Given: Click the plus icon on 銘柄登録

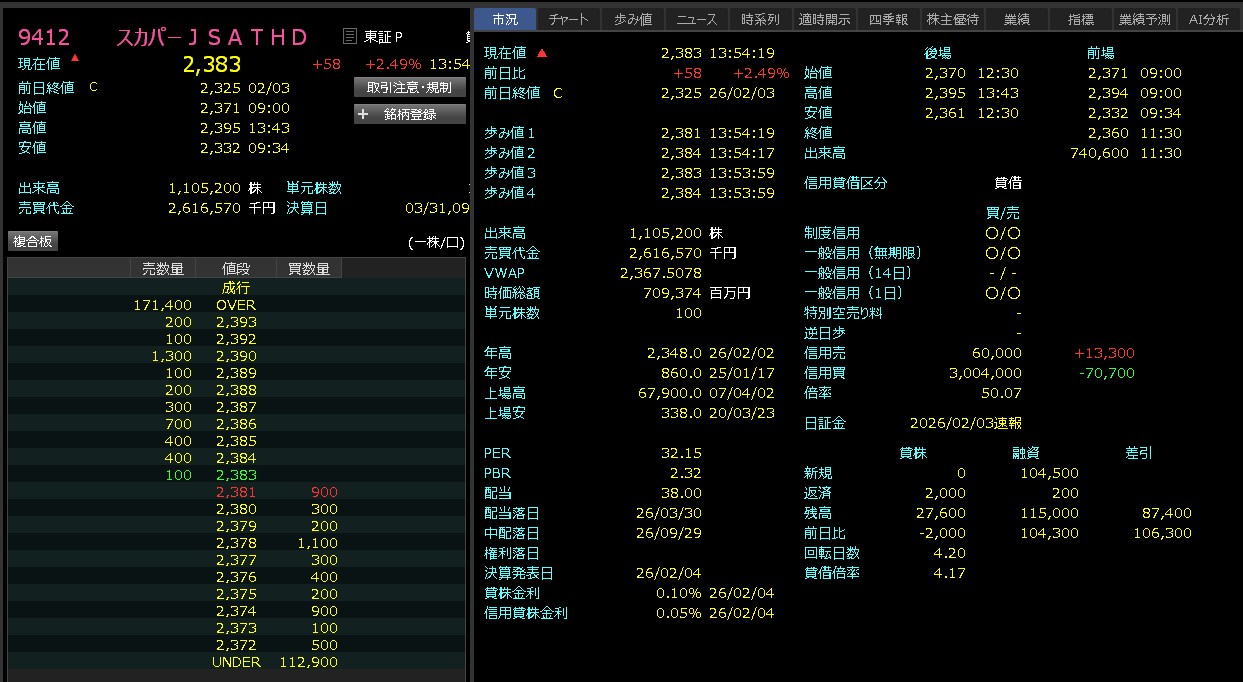Looking at the screenshot, I should (x=364, y=114).
